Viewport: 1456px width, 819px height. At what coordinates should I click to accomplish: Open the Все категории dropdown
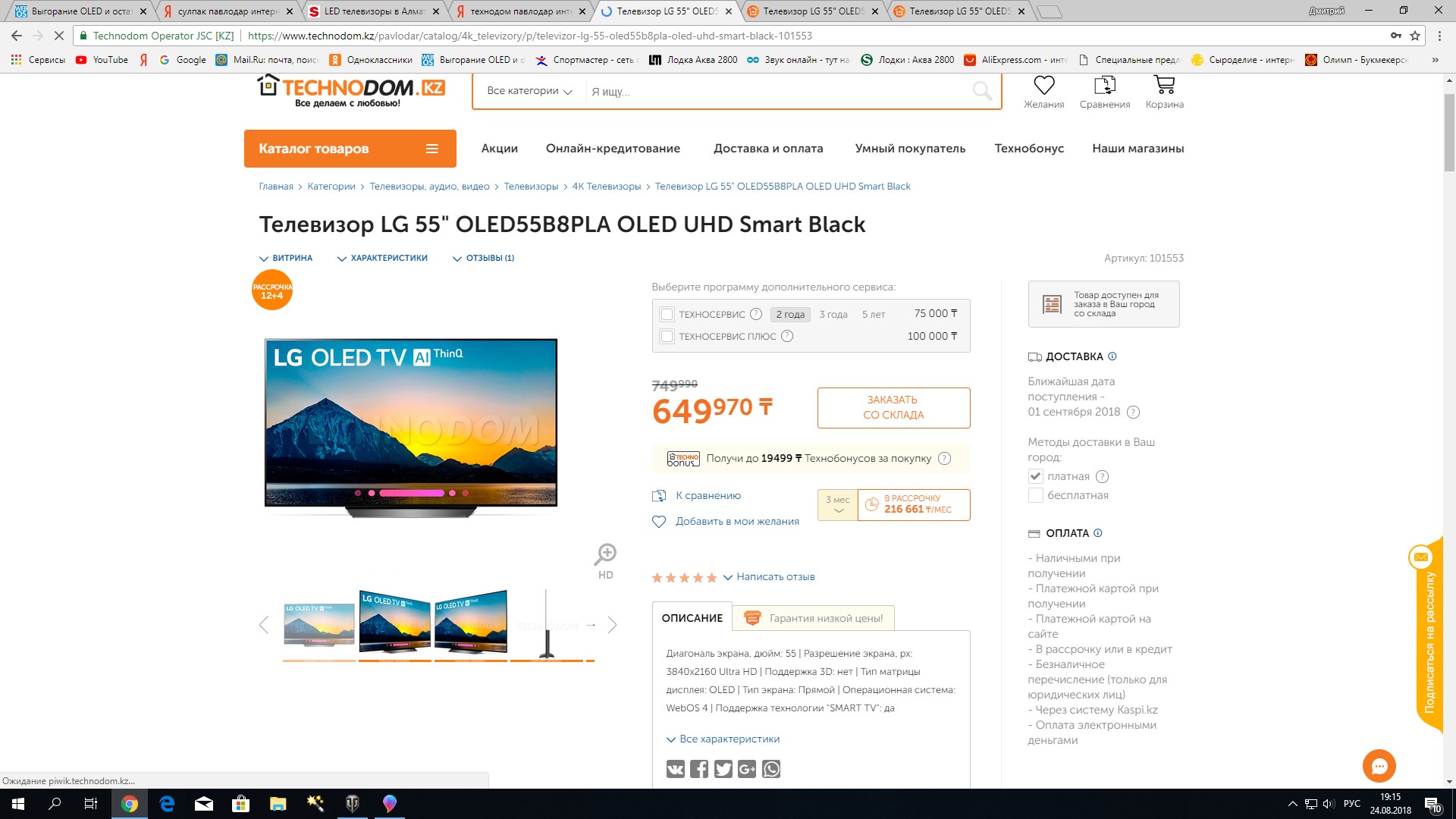point(529,91)
